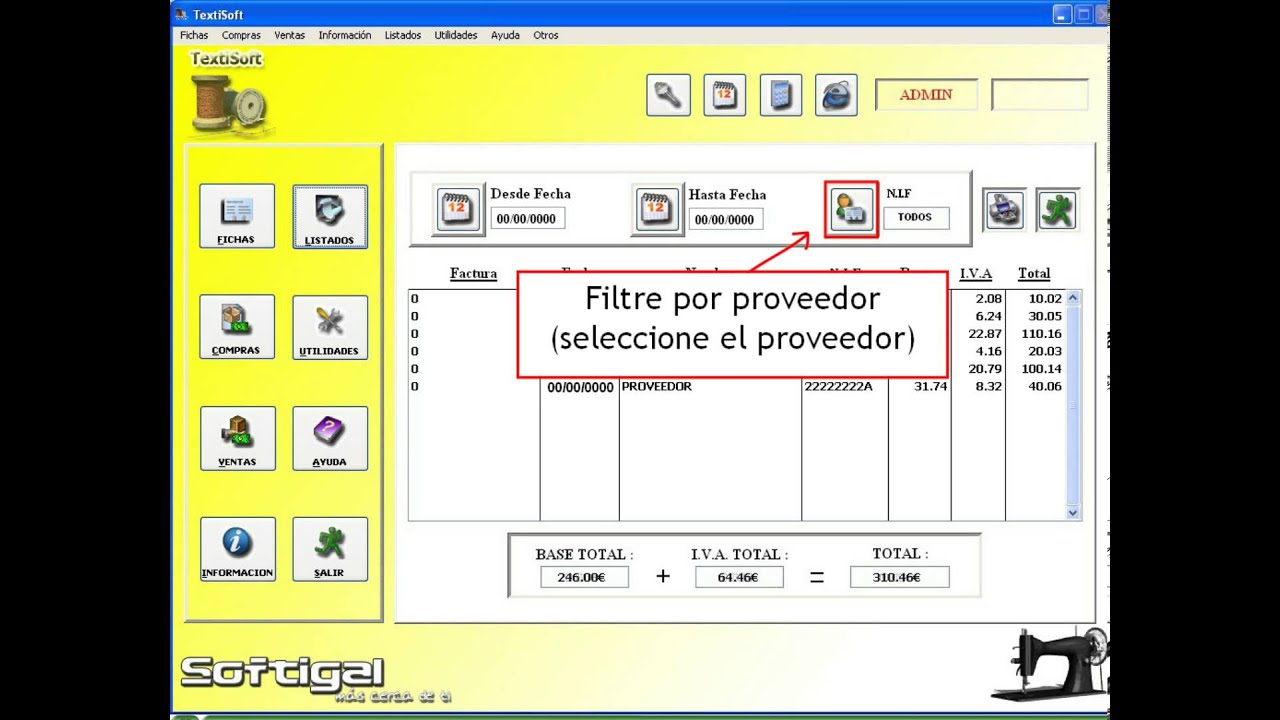
Task: Click the SALIR sidebar button
Action: [x=330, y=549]
